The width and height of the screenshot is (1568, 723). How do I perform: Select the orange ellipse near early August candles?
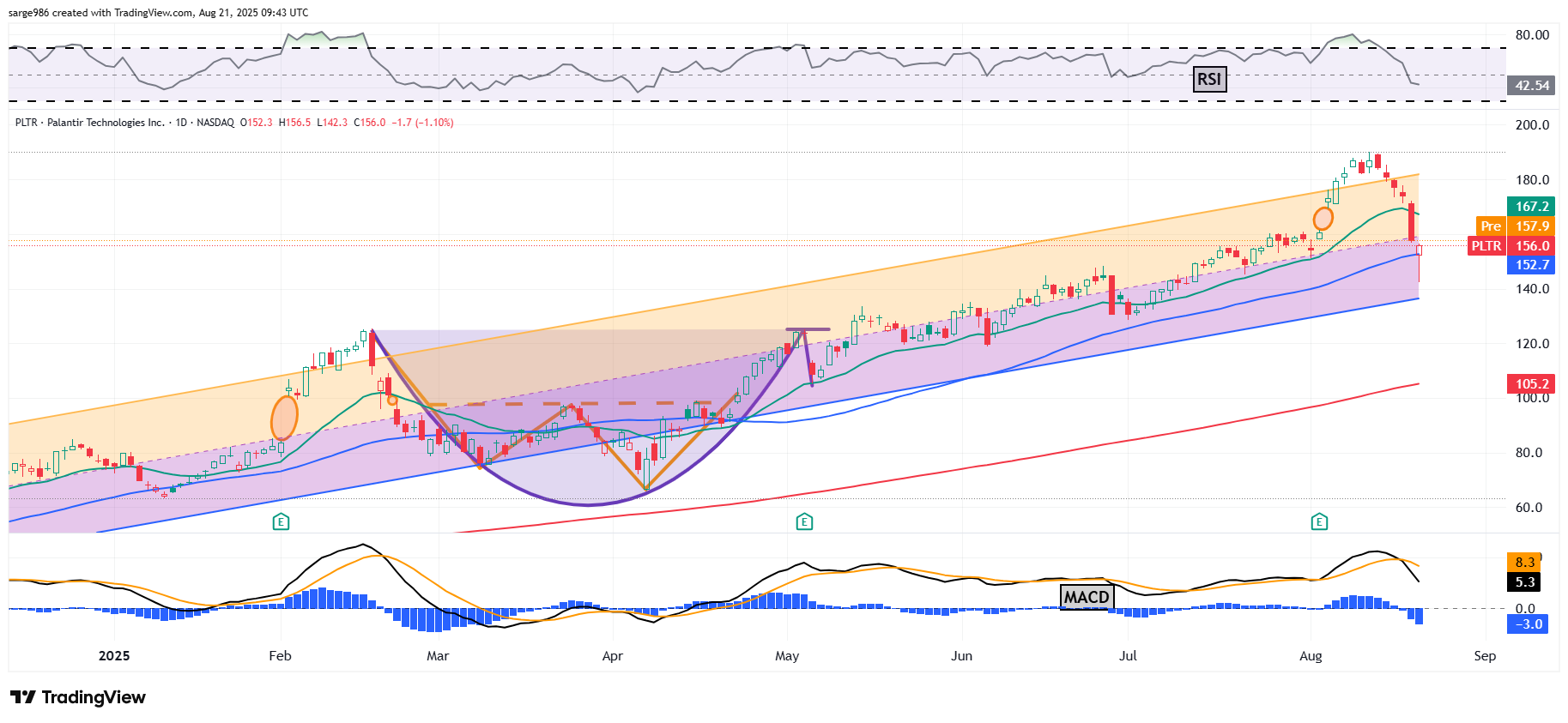1323,219
